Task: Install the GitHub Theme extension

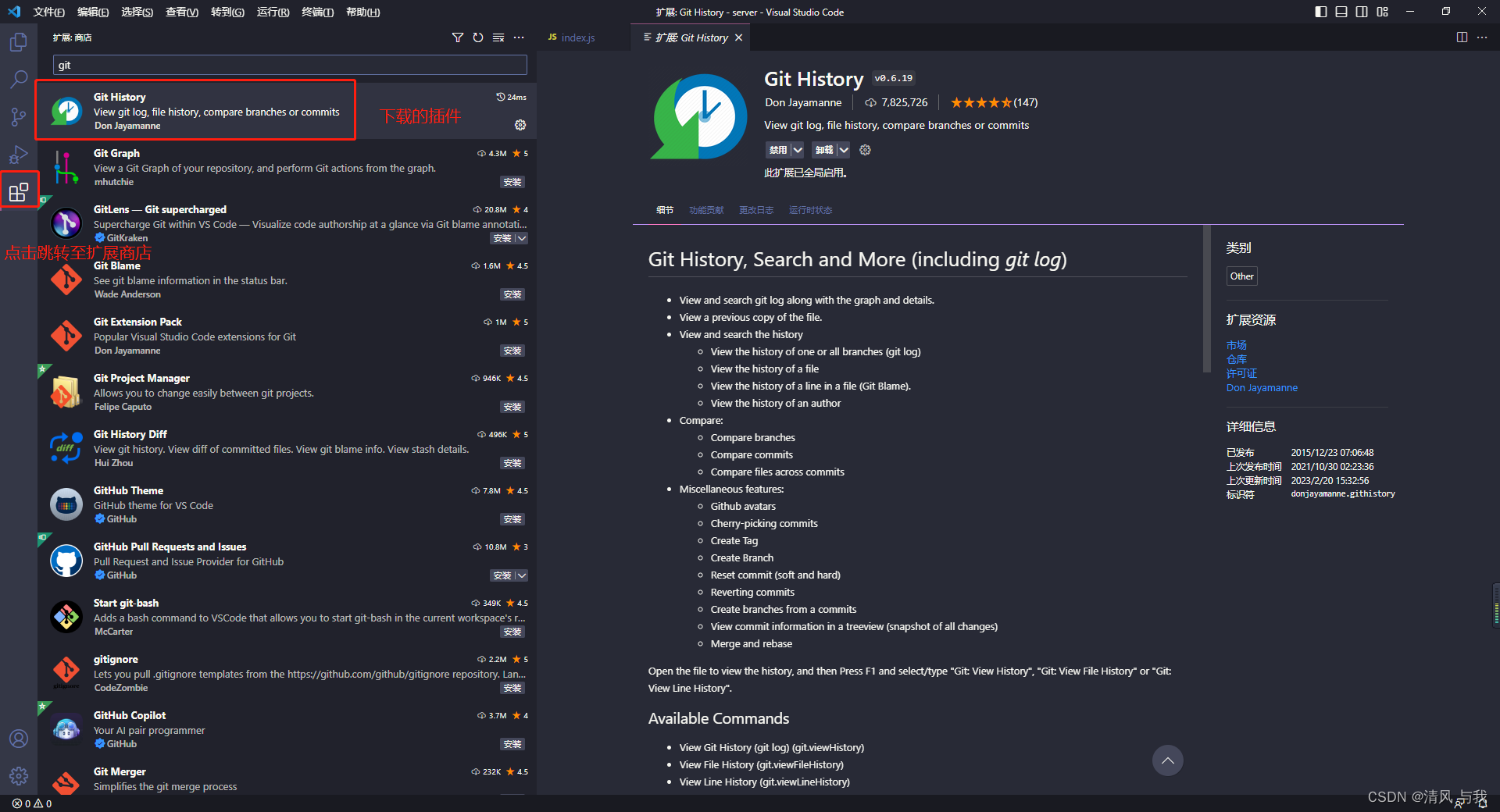Action: pos(512,519)
